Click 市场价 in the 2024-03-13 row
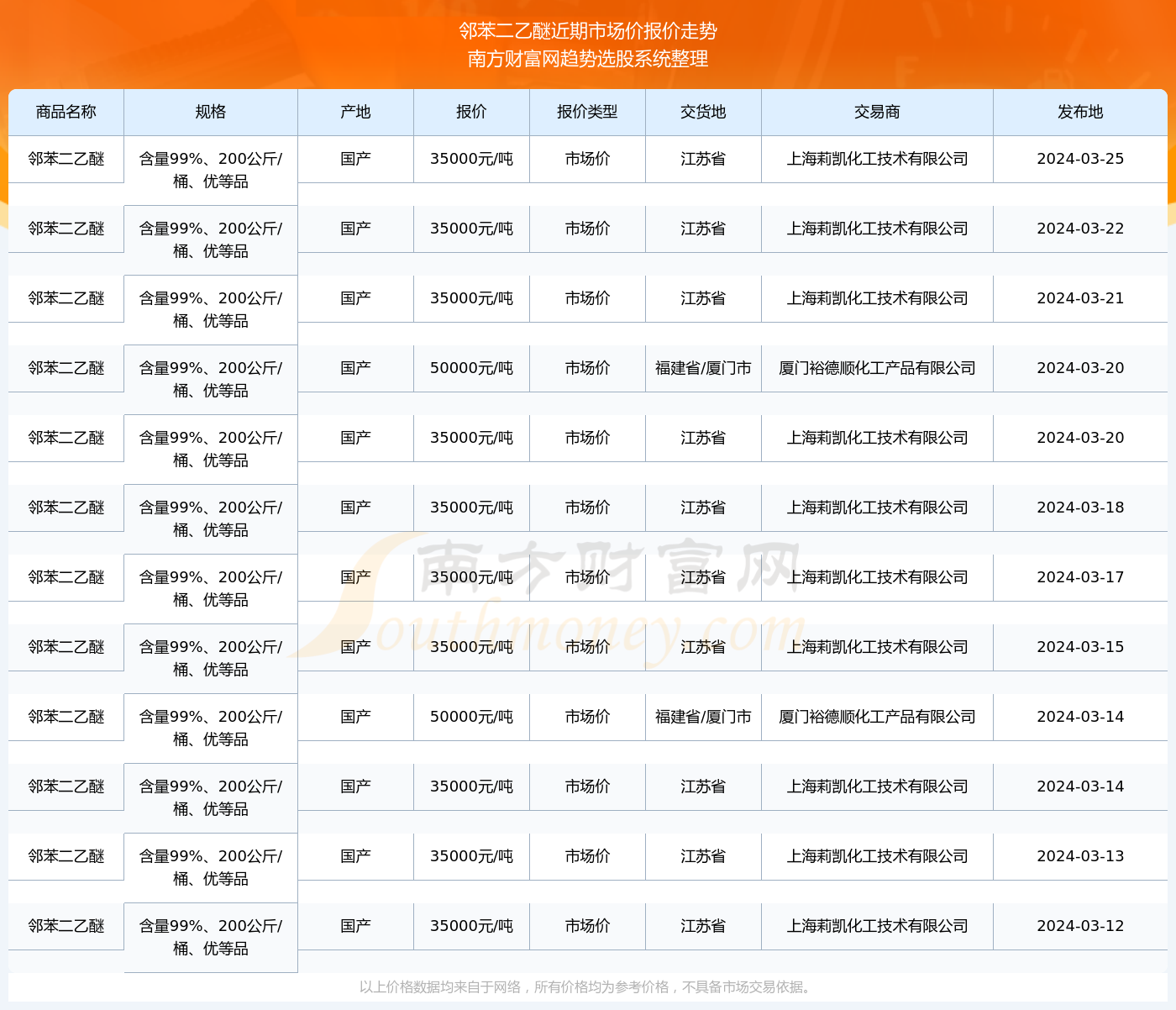The height and width of the screenshot is (1010, 1176). (588, 856)
